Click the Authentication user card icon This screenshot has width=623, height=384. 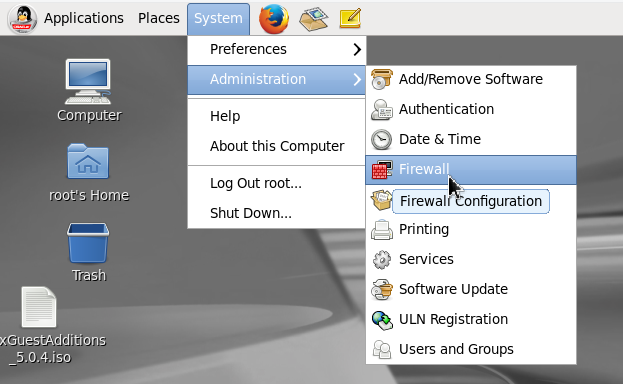tap(381, 109)
